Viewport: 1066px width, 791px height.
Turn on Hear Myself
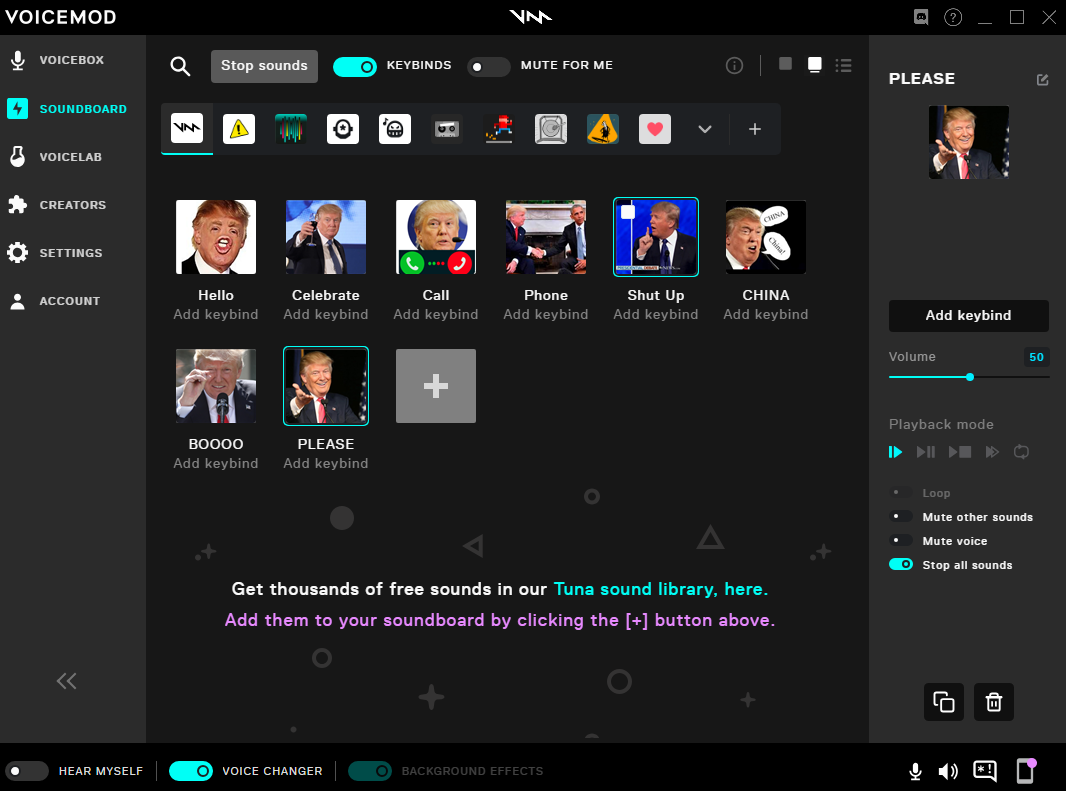[x=27, y=771]
